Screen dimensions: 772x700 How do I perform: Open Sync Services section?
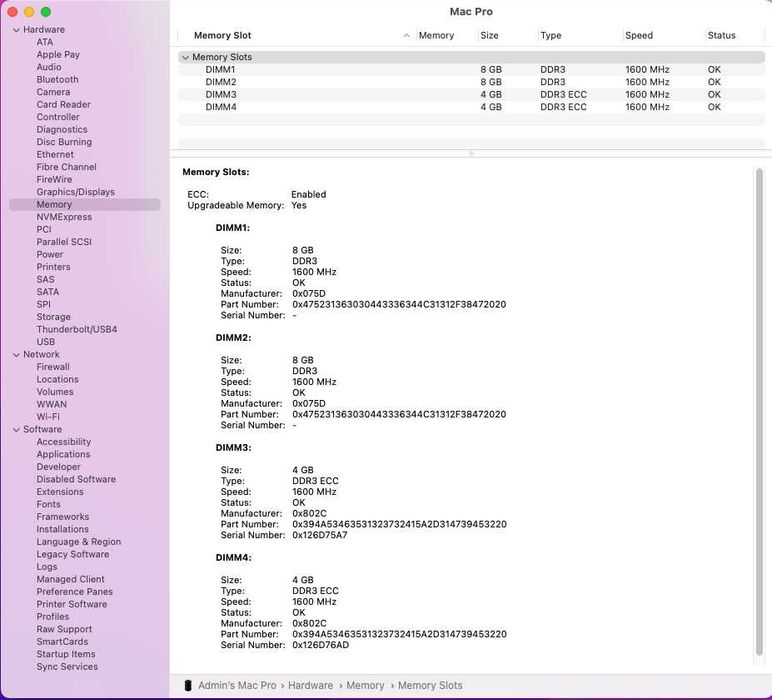(x=67, y=667)
